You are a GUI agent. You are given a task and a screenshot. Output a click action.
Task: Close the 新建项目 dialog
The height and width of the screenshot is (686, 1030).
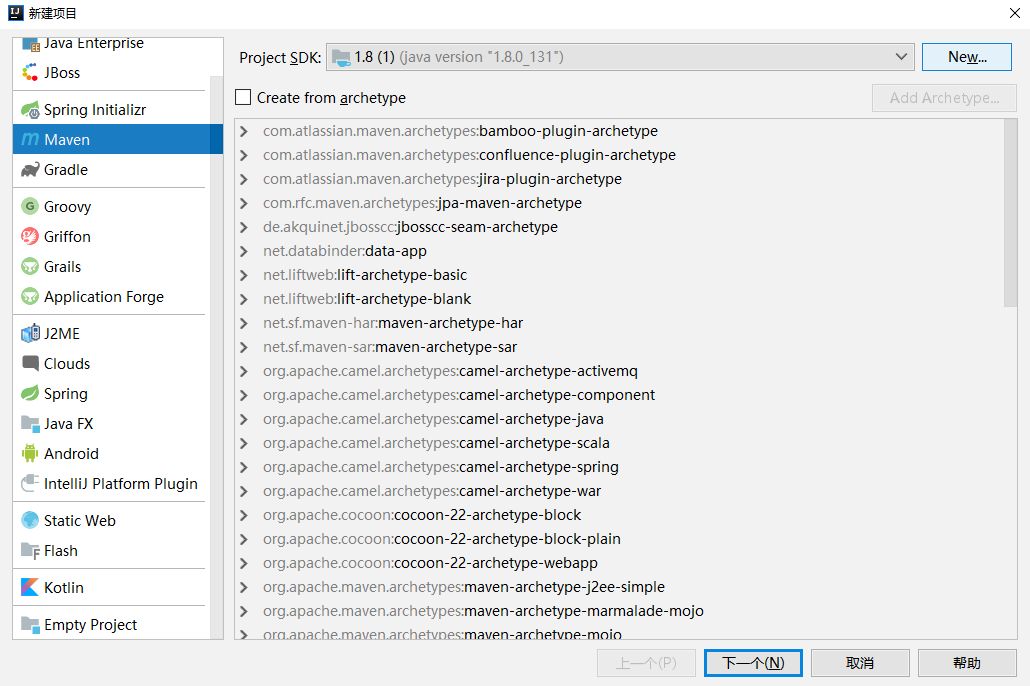(1014, 13)
